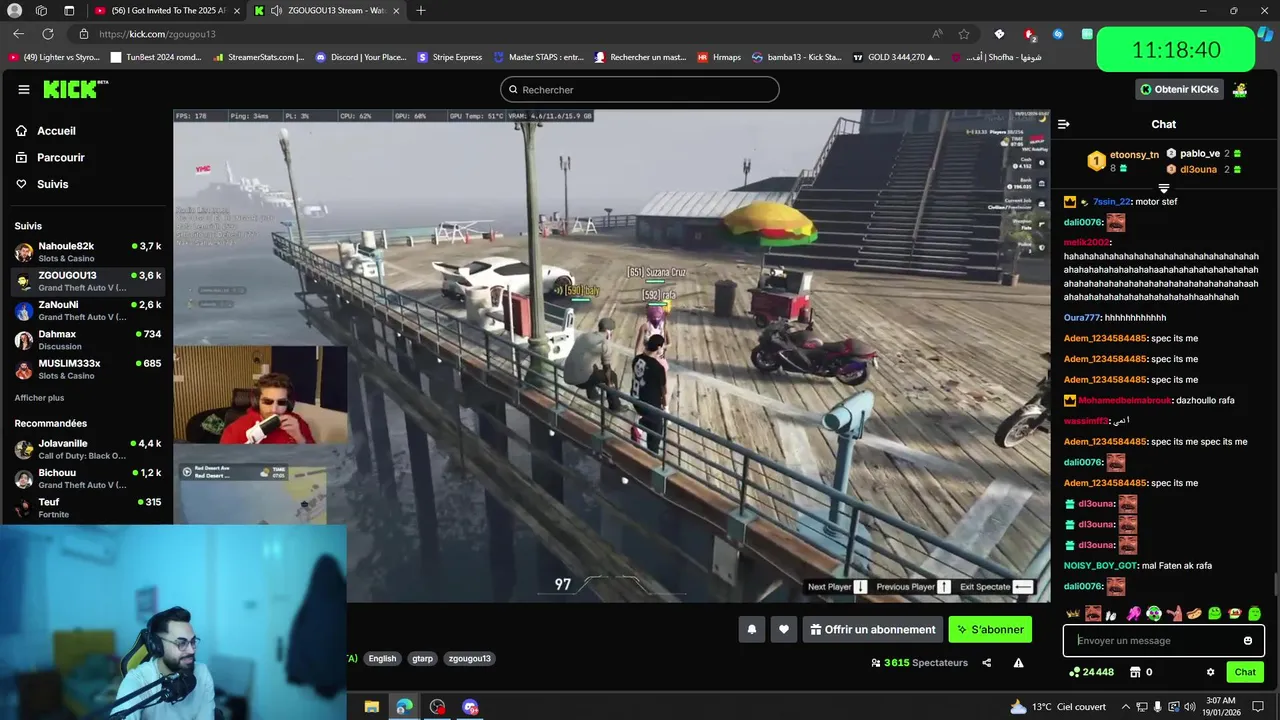
Task: Click the kick.com/zgougou13 address bar
Action: [x=500, y=34]
